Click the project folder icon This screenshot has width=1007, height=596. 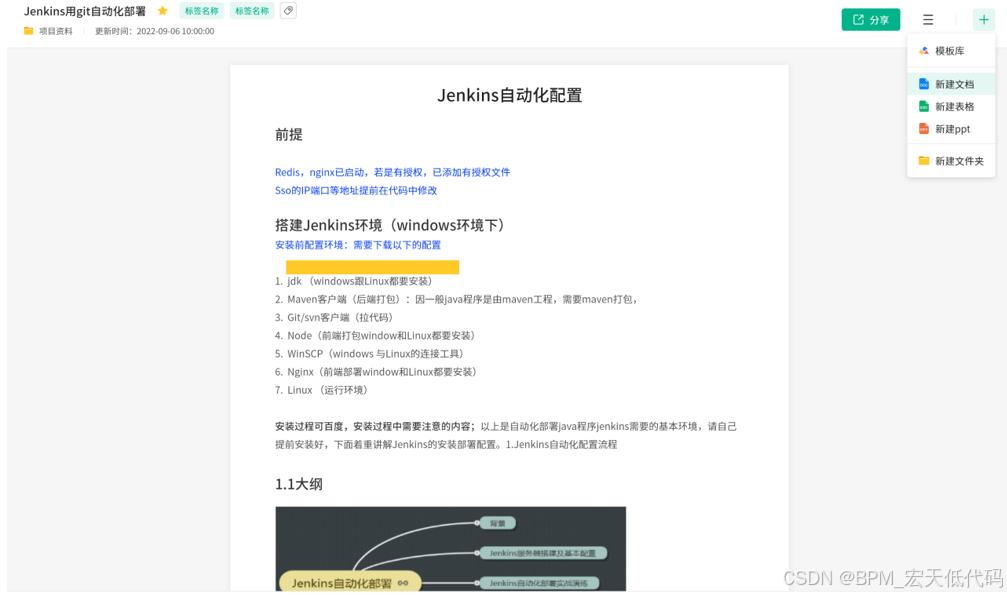28,31
